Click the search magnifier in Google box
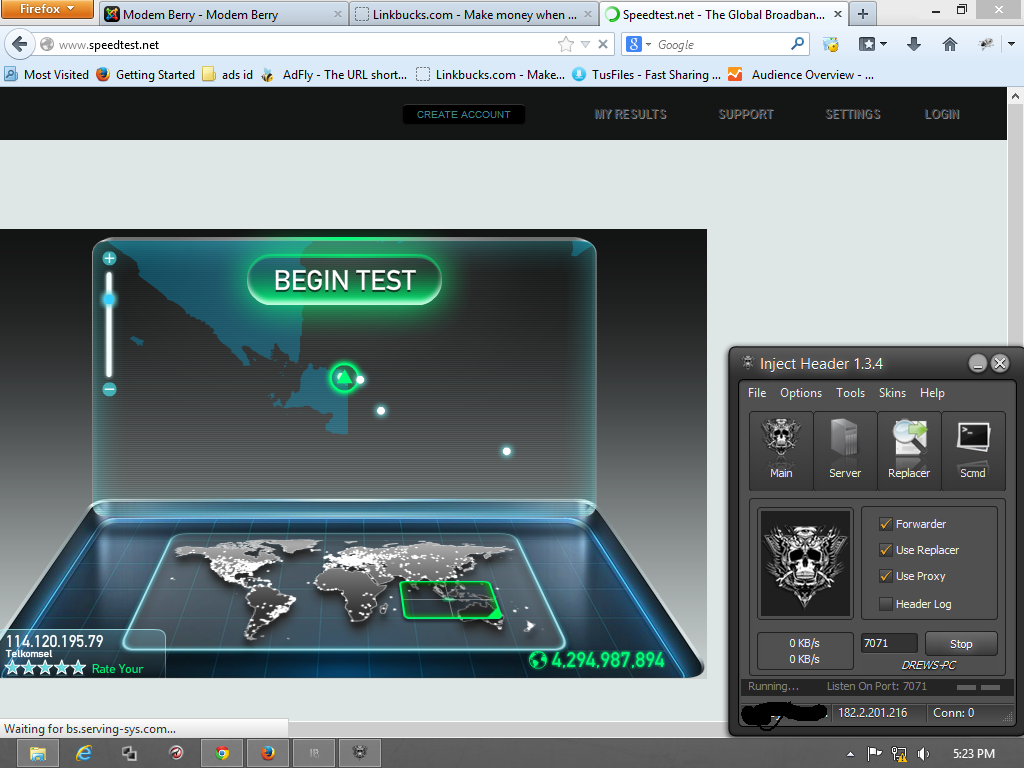The height and width of the screenshot is (768, 1024). (797, 44)
